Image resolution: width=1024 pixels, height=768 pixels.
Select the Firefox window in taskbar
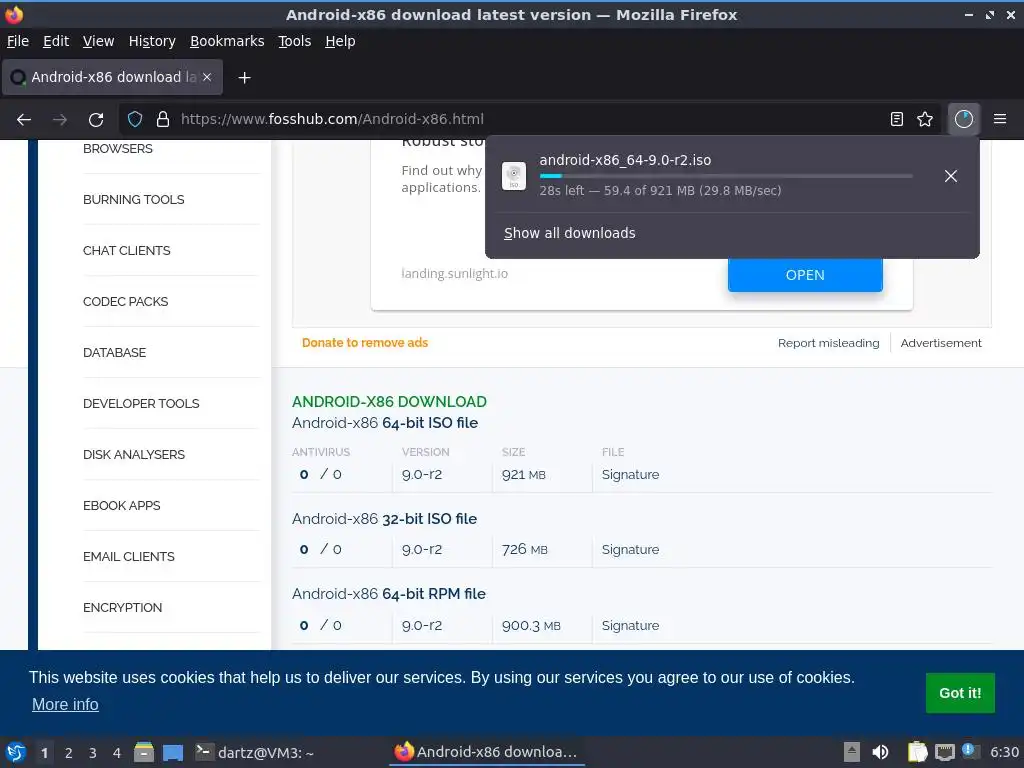[487, 752]
